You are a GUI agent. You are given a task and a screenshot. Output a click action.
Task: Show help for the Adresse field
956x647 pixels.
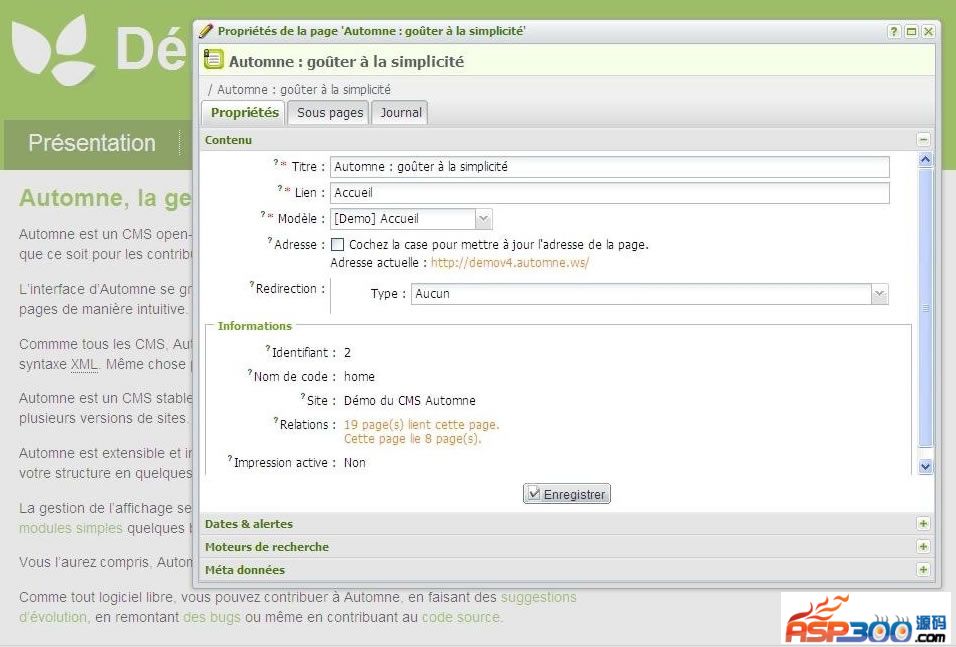coord(269,240)
